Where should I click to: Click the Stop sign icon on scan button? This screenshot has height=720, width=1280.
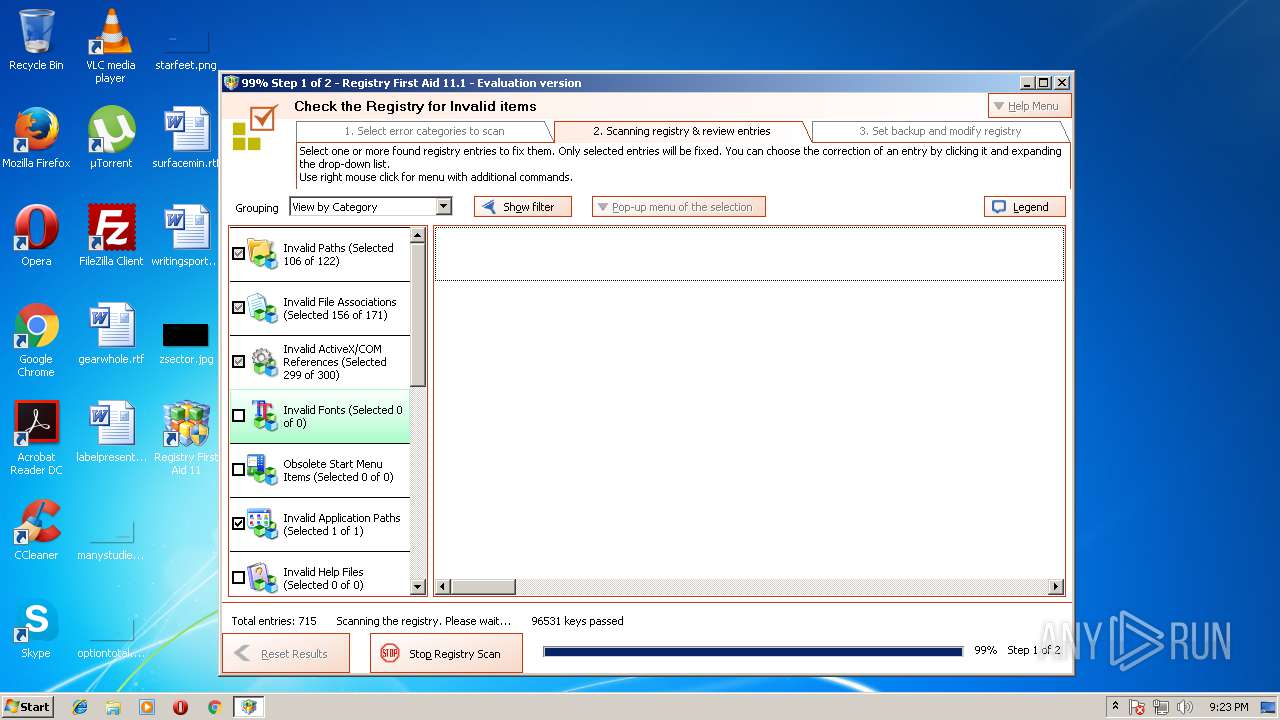pyautogui.click(x=389, y=654)
